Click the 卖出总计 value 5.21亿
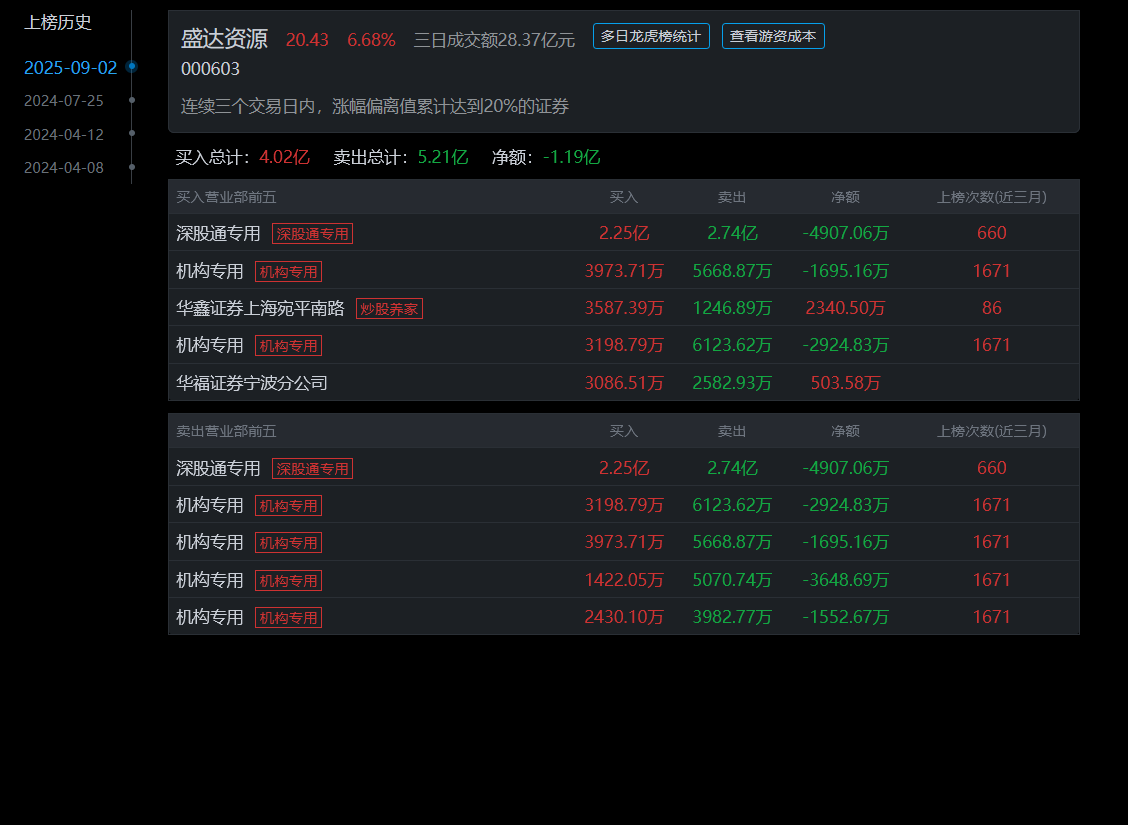The image size is (1128, 825). 442,157
